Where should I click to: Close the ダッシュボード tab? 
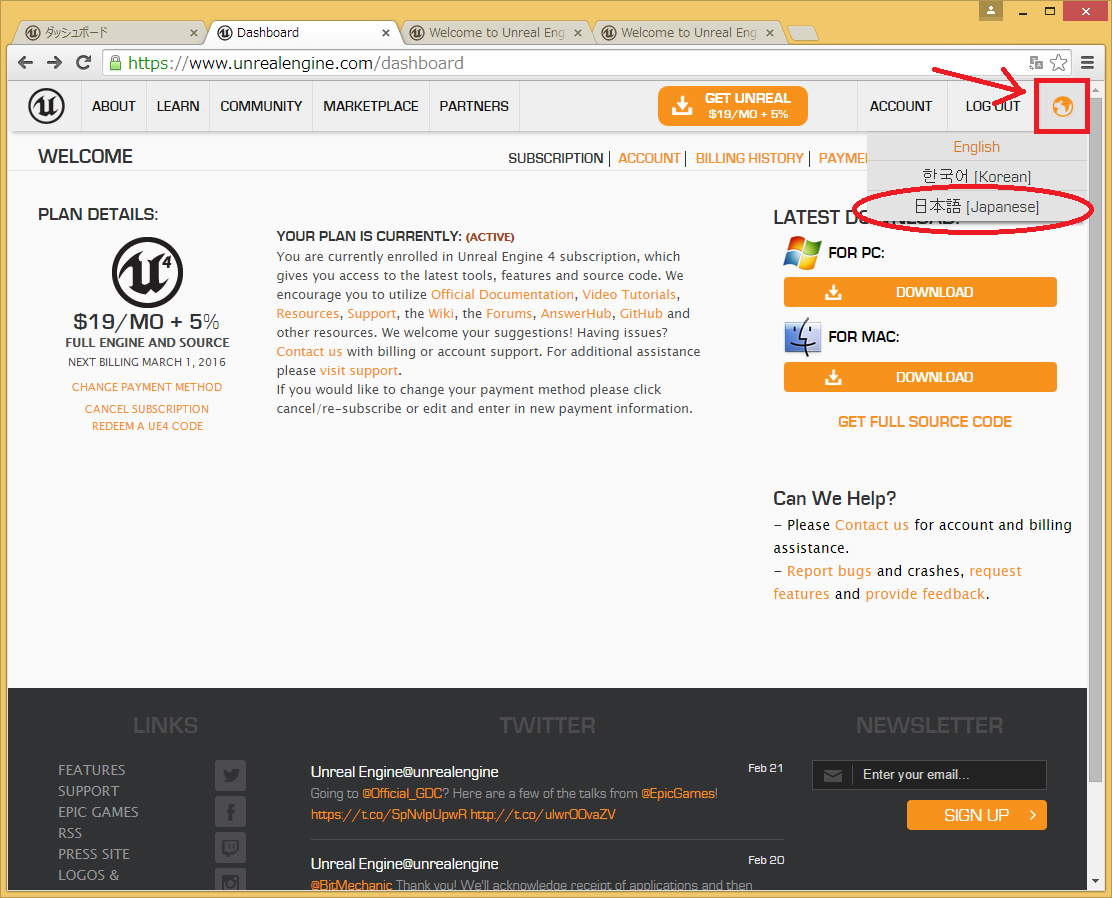[x=194, y=33]
